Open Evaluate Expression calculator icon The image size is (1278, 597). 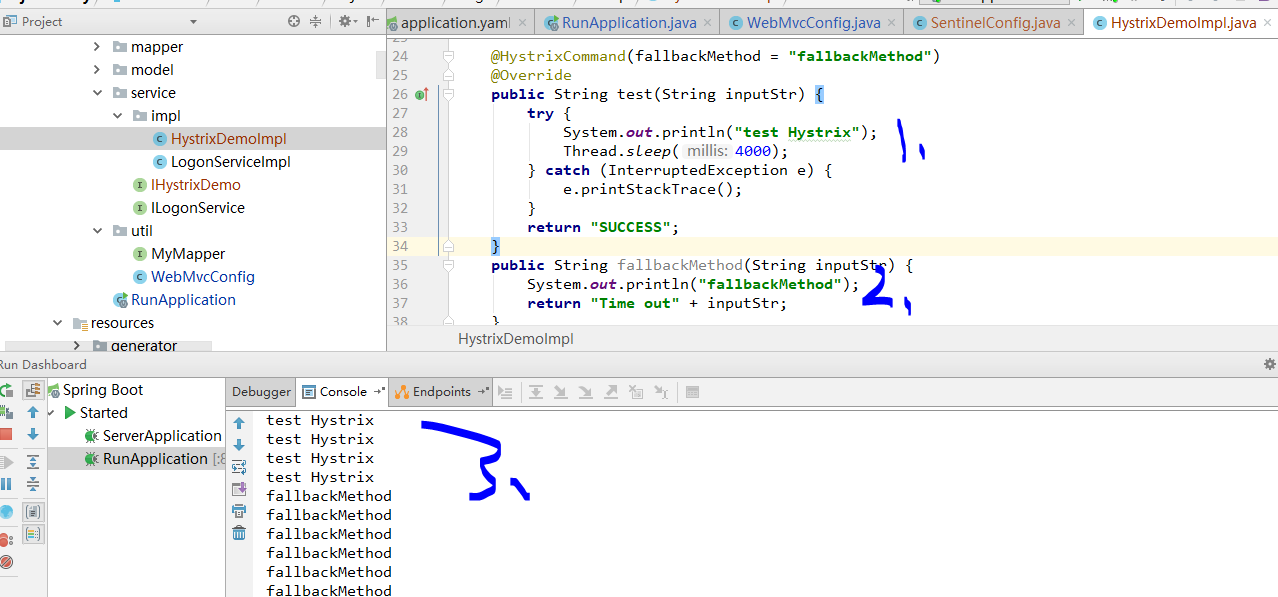(693, 392)
